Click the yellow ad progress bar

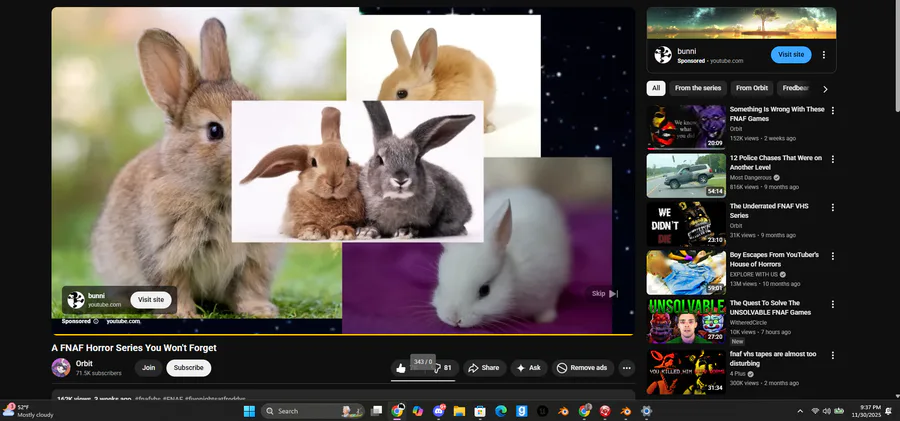[x=342, y=334]
